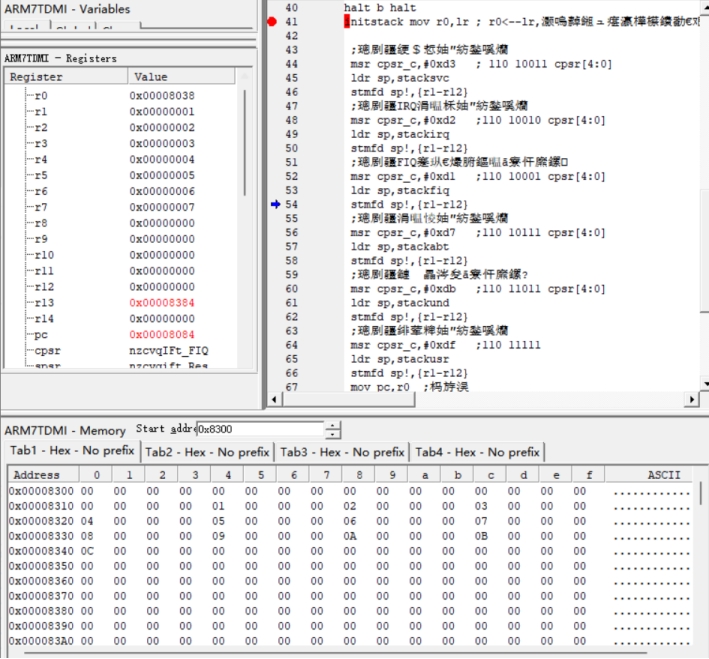
Task: Click cpsr value nzcvqIFt_FIQ
Action: coord(169,351)
